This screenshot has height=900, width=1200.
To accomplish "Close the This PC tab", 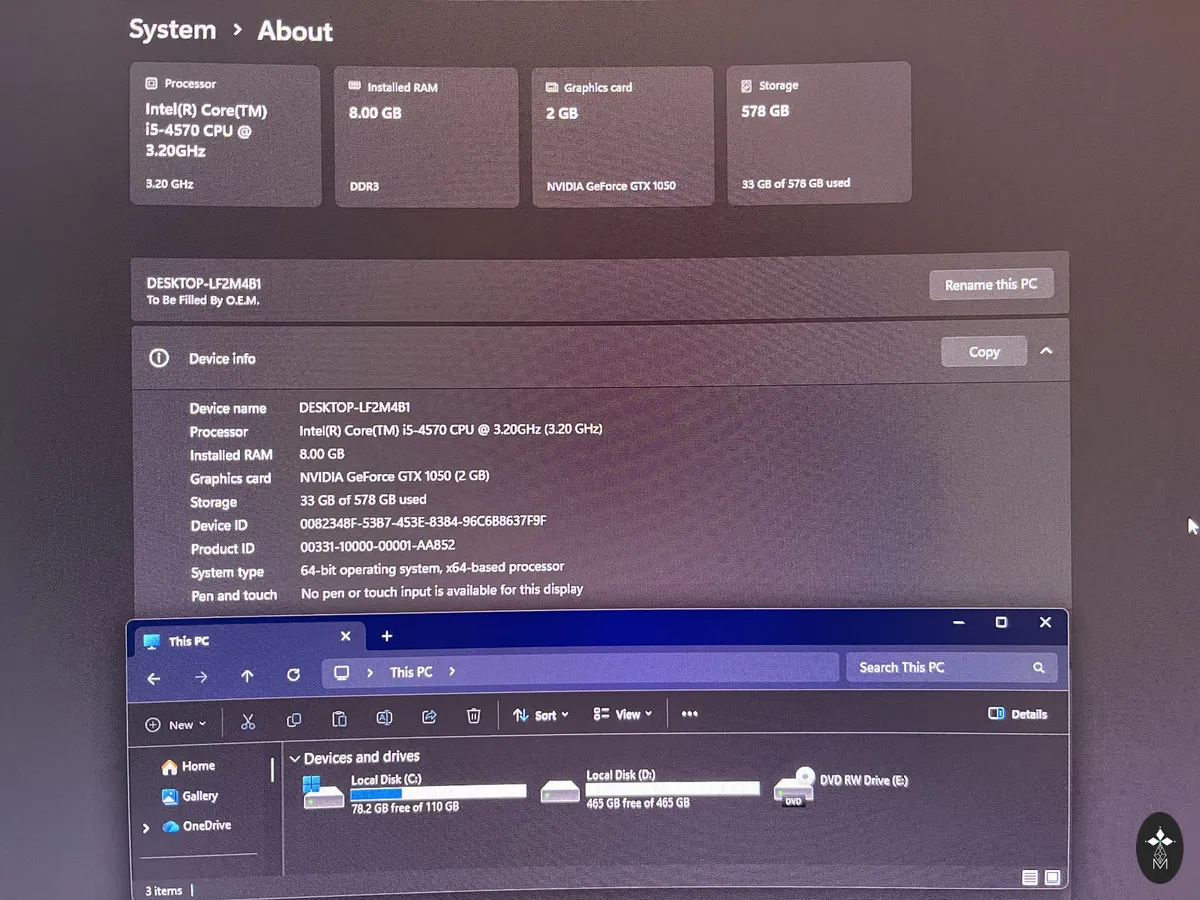I will 346,636.
